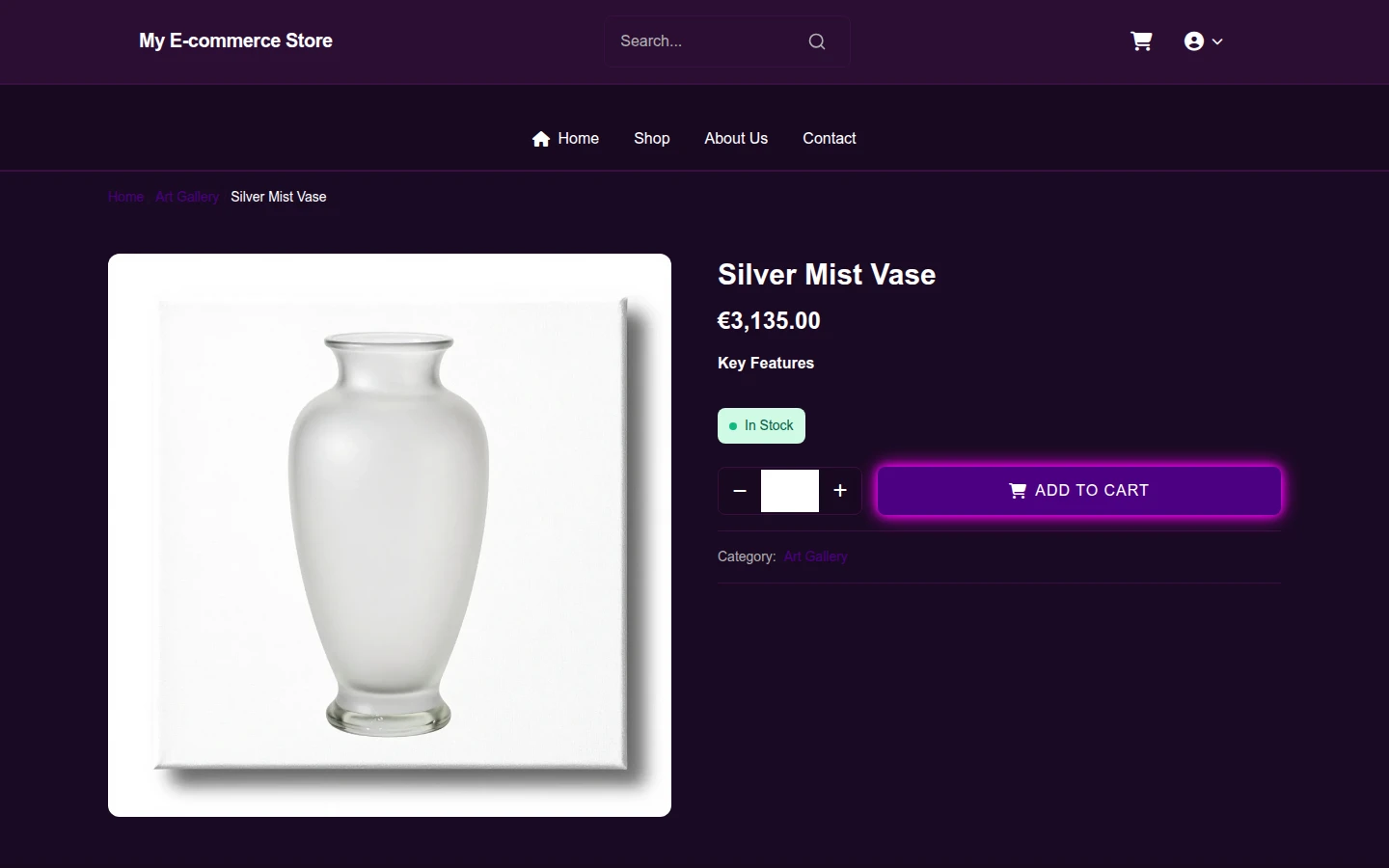
Task: Decrease quantity with the minus button
Action: coord(740,491)
